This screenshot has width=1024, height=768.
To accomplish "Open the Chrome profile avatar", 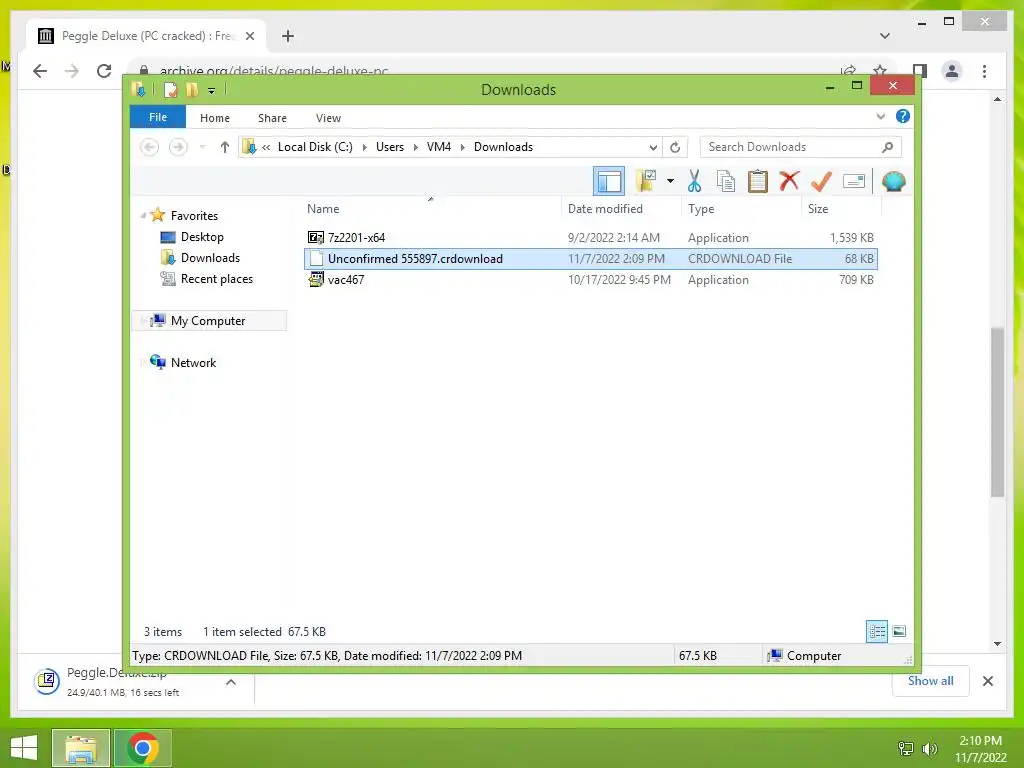I will tap(952, 71).
